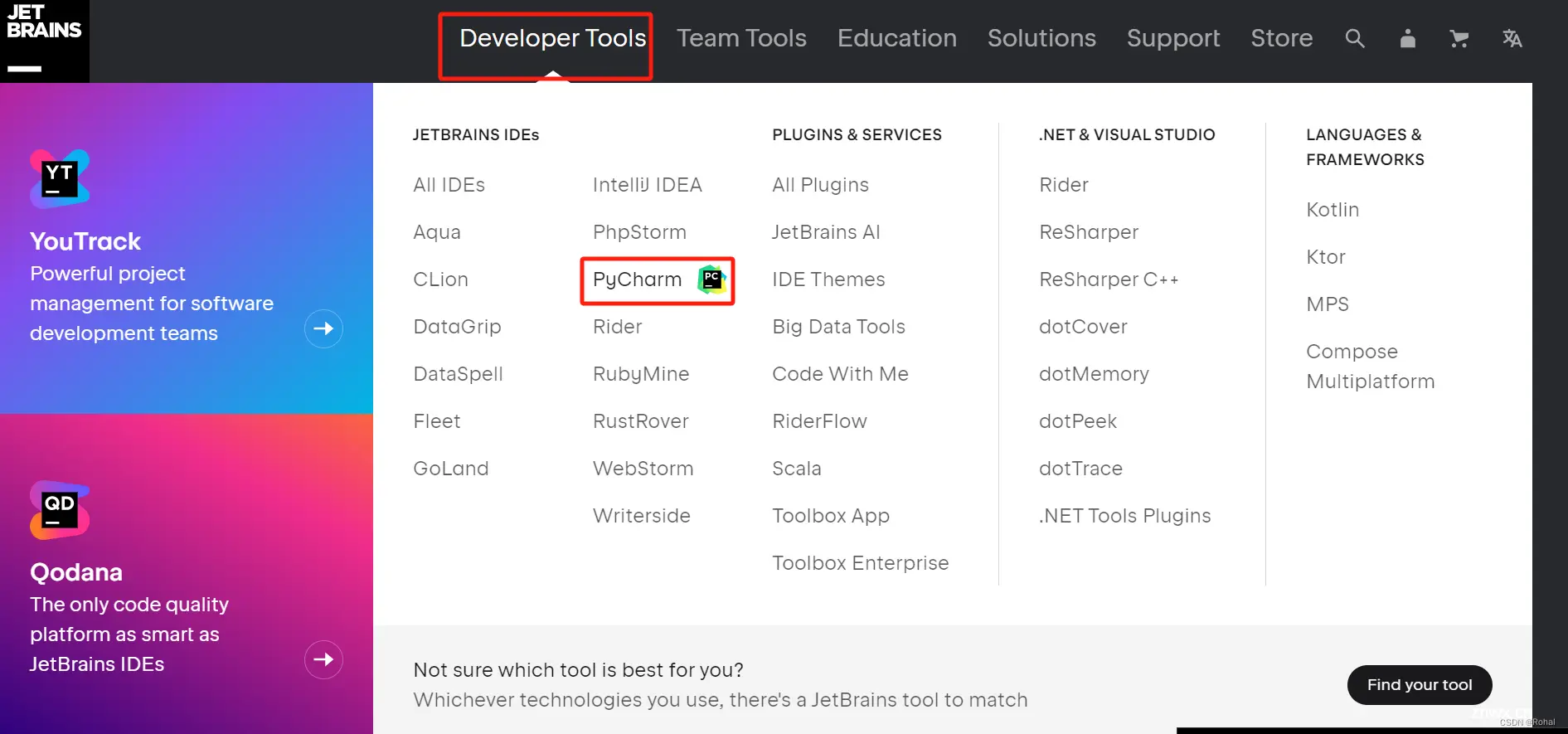
Task: Open the Writerside link
Action: point(642,516)
